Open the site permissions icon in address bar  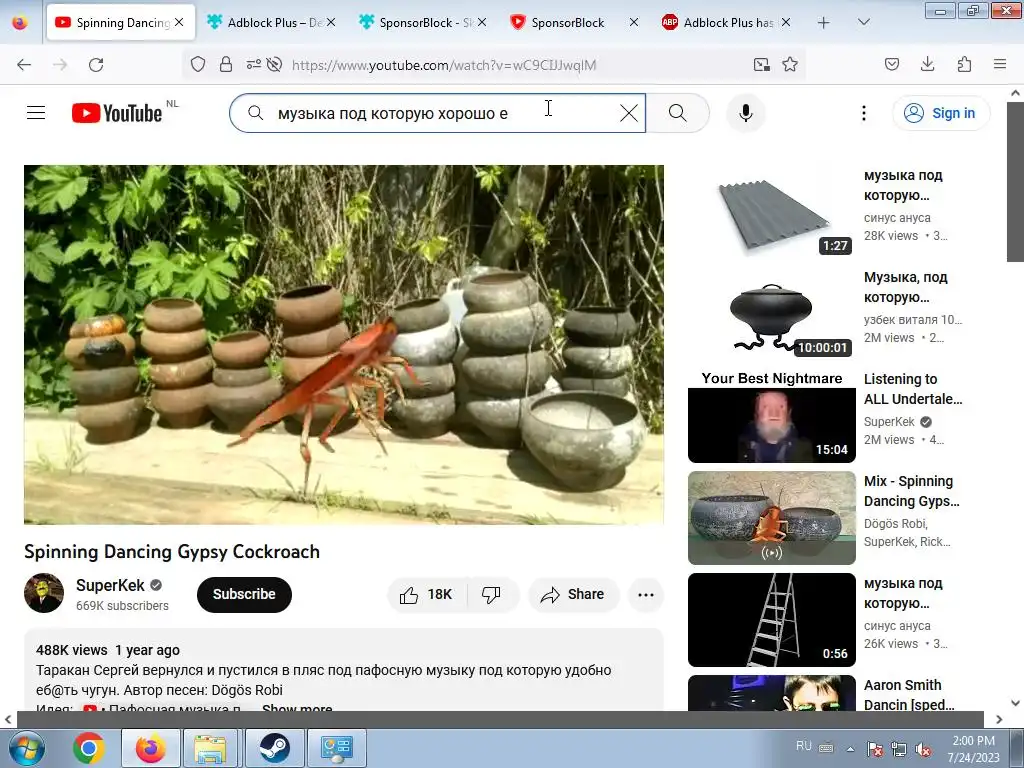(253, 64)
